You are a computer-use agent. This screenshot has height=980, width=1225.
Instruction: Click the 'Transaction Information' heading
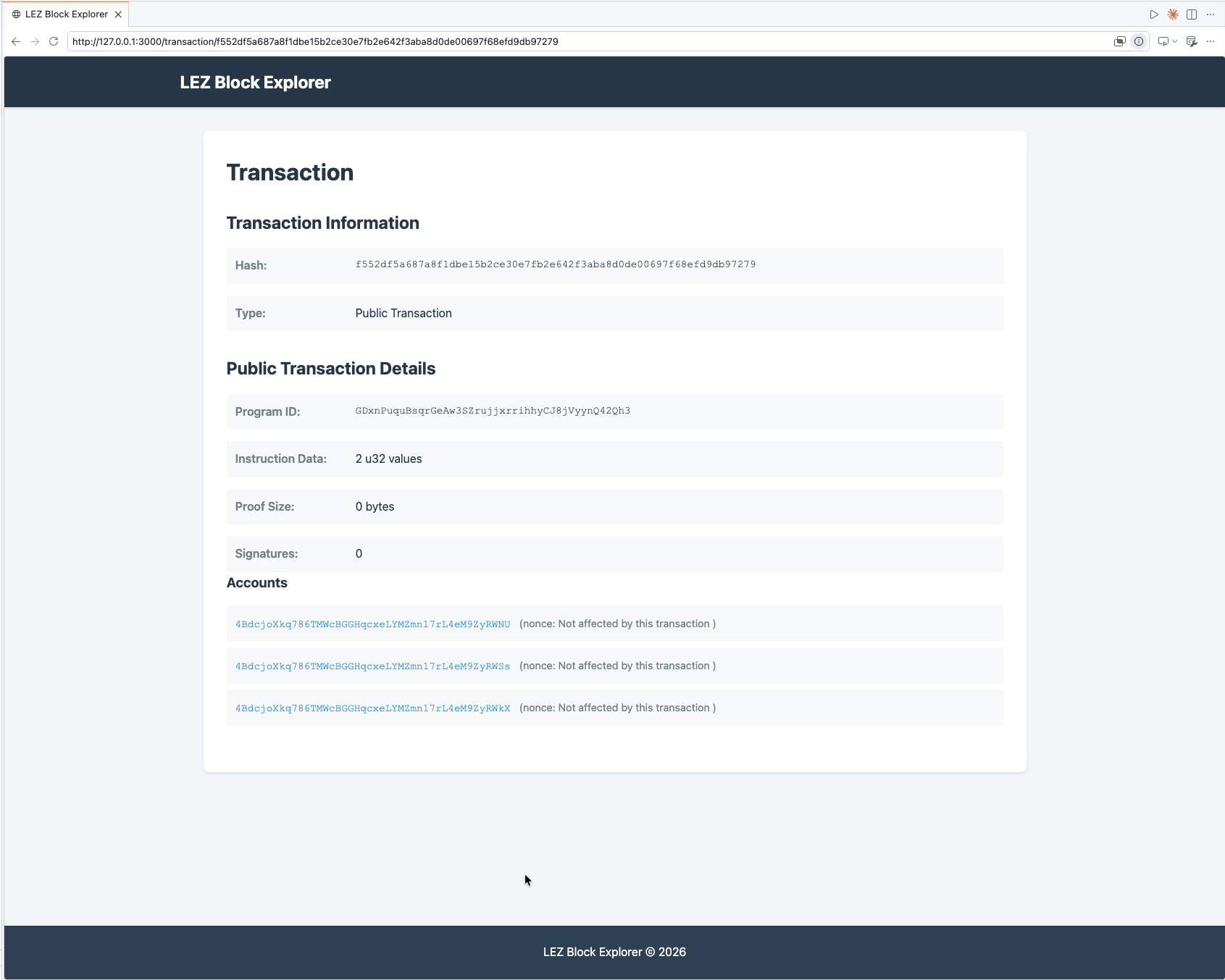(322, 223)
